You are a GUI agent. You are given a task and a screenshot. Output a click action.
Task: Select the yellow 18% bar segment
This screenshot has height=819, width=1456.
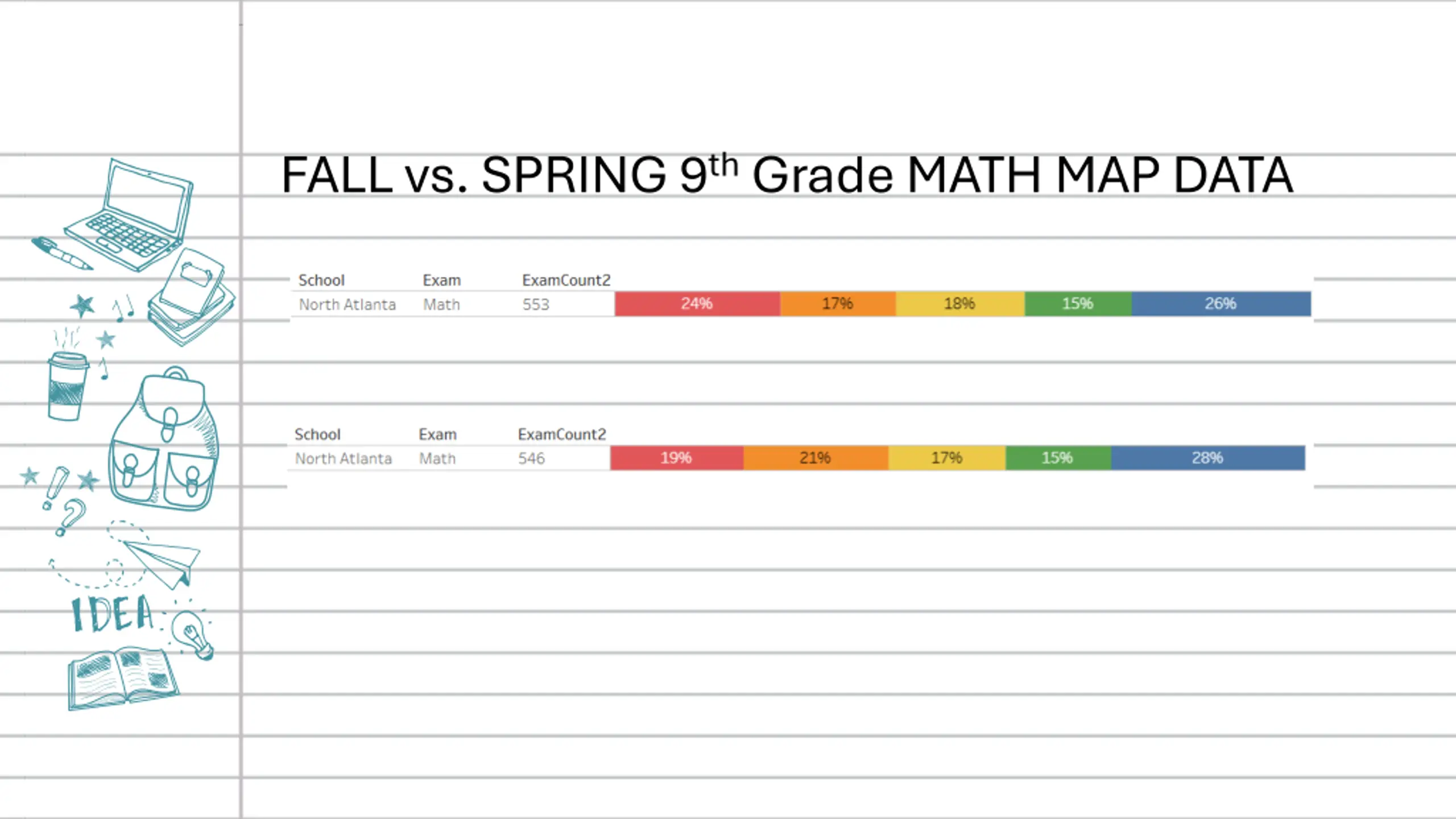click(x=960, y=304)
